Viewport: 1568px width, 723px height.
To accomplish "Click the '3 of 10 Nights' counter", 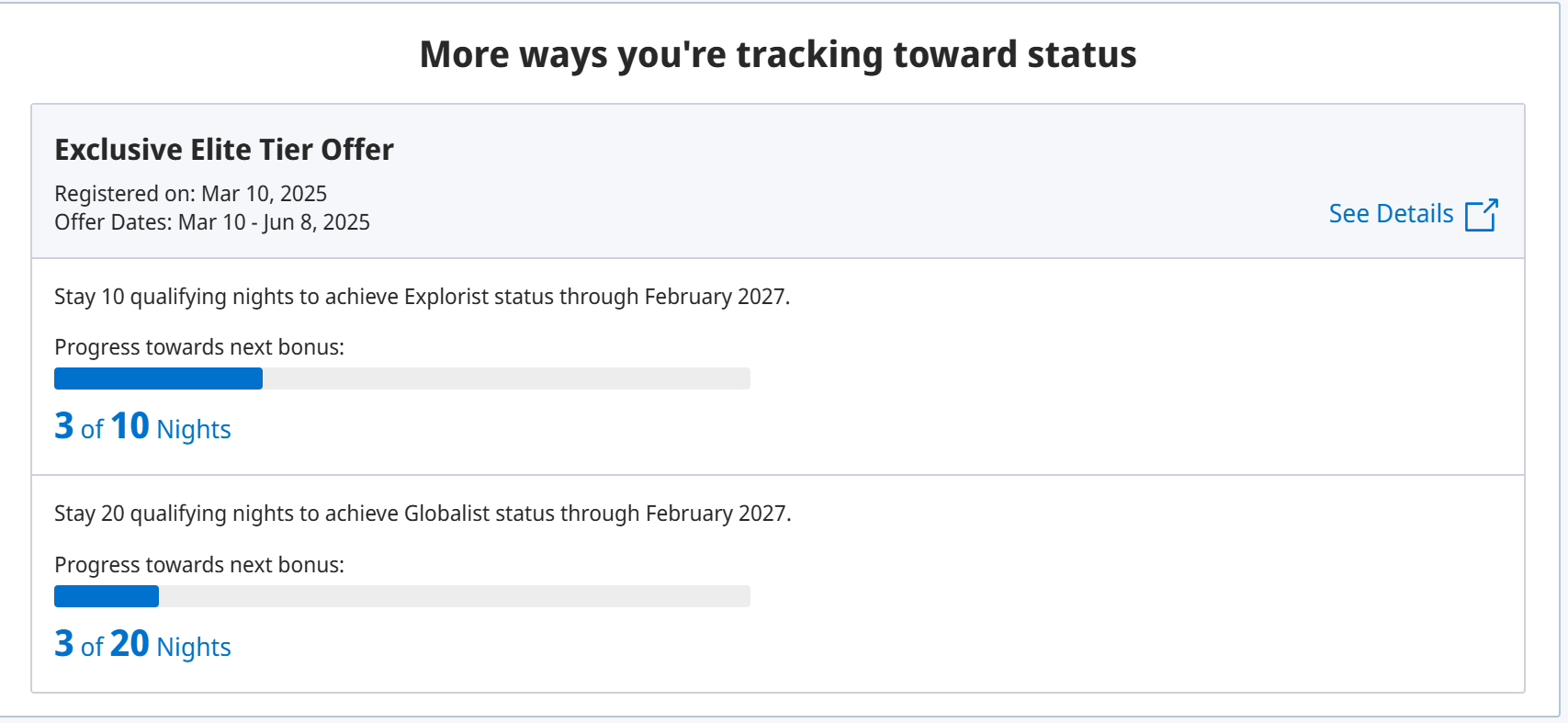I will click(142, 427).
